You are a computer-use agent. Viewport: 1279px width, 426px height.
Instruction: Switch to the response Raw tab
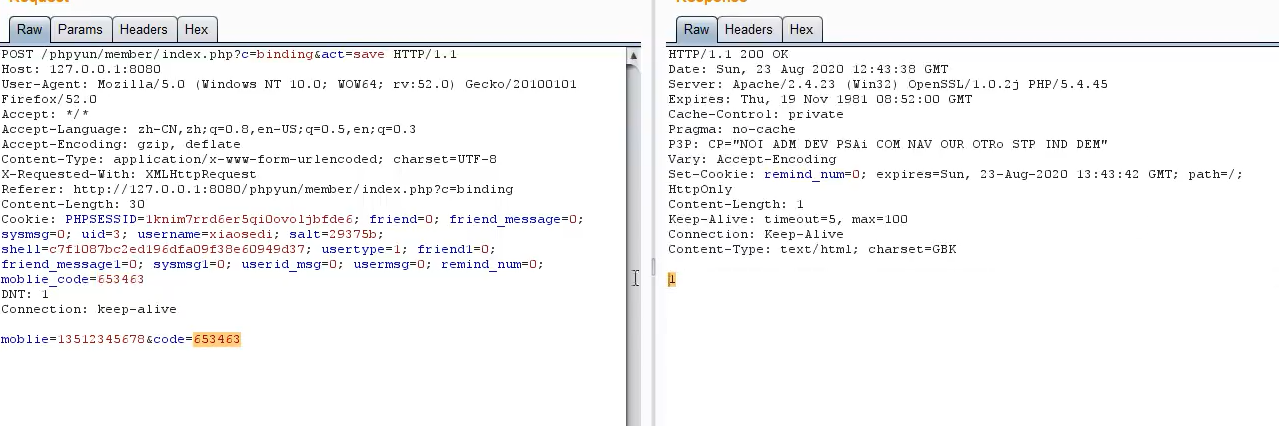(x=696, y=30)
